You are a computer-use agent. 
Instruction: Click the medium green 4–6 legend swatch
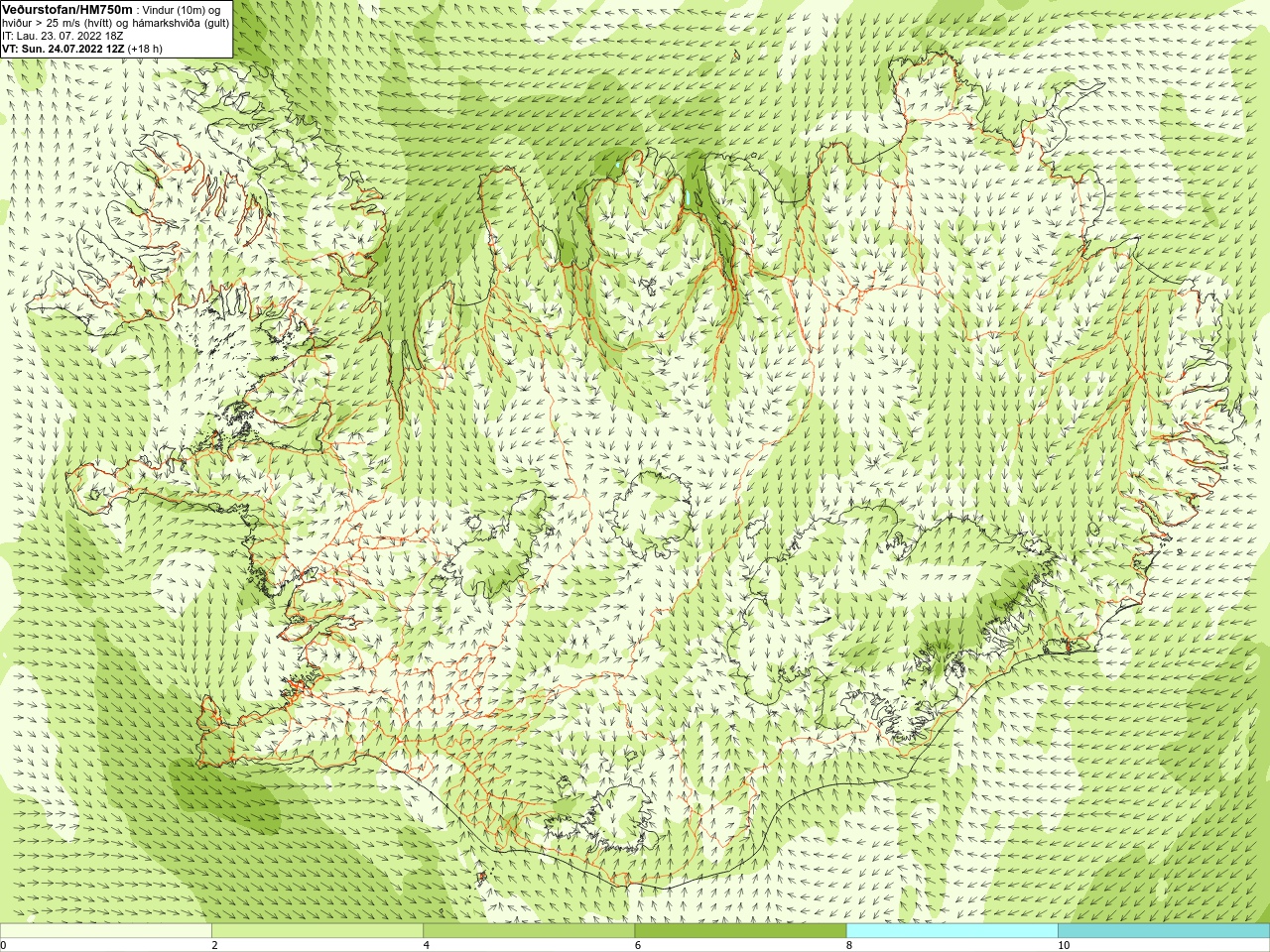529,931
